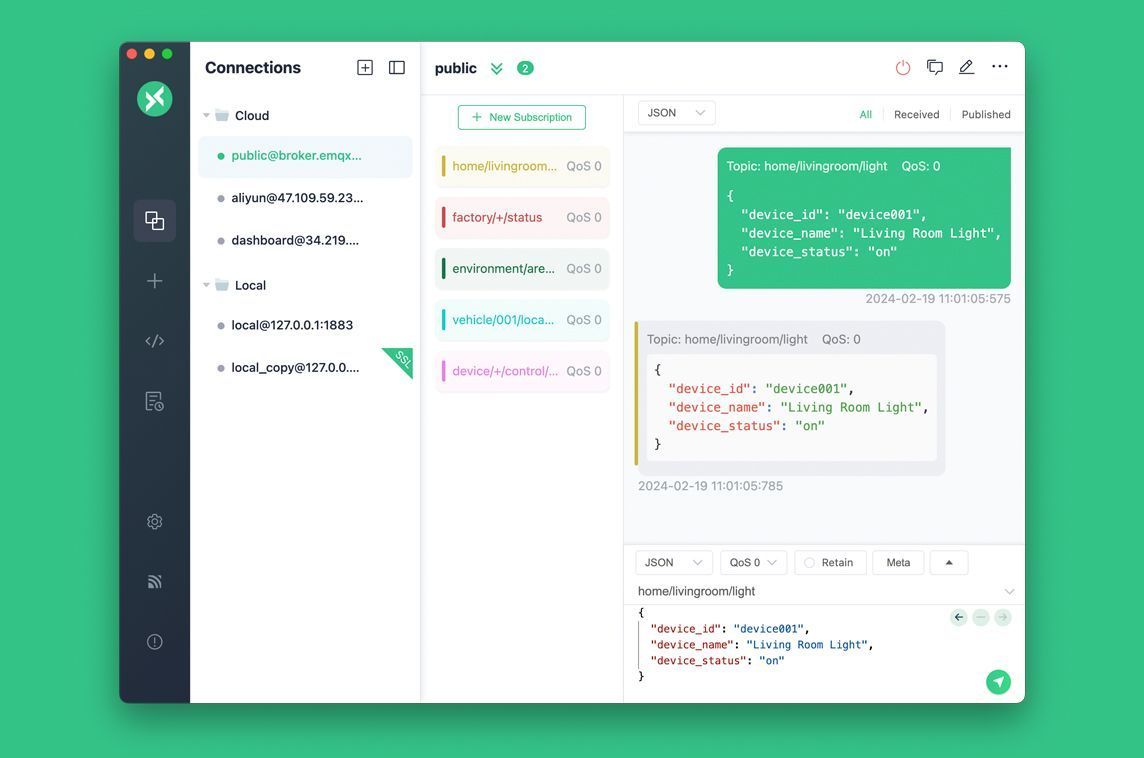Click the public connection title
Viewport: 1144px width, 758px height.
456,69
